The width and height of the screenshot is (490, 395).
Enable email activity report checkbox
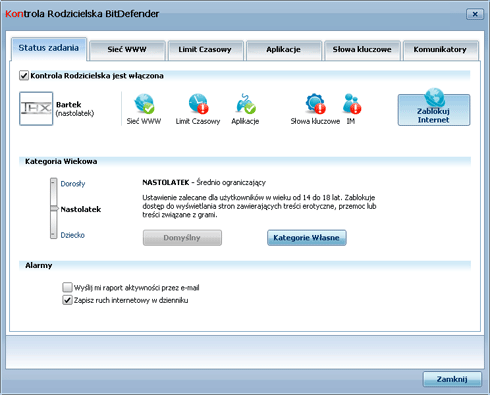[67, 287]
